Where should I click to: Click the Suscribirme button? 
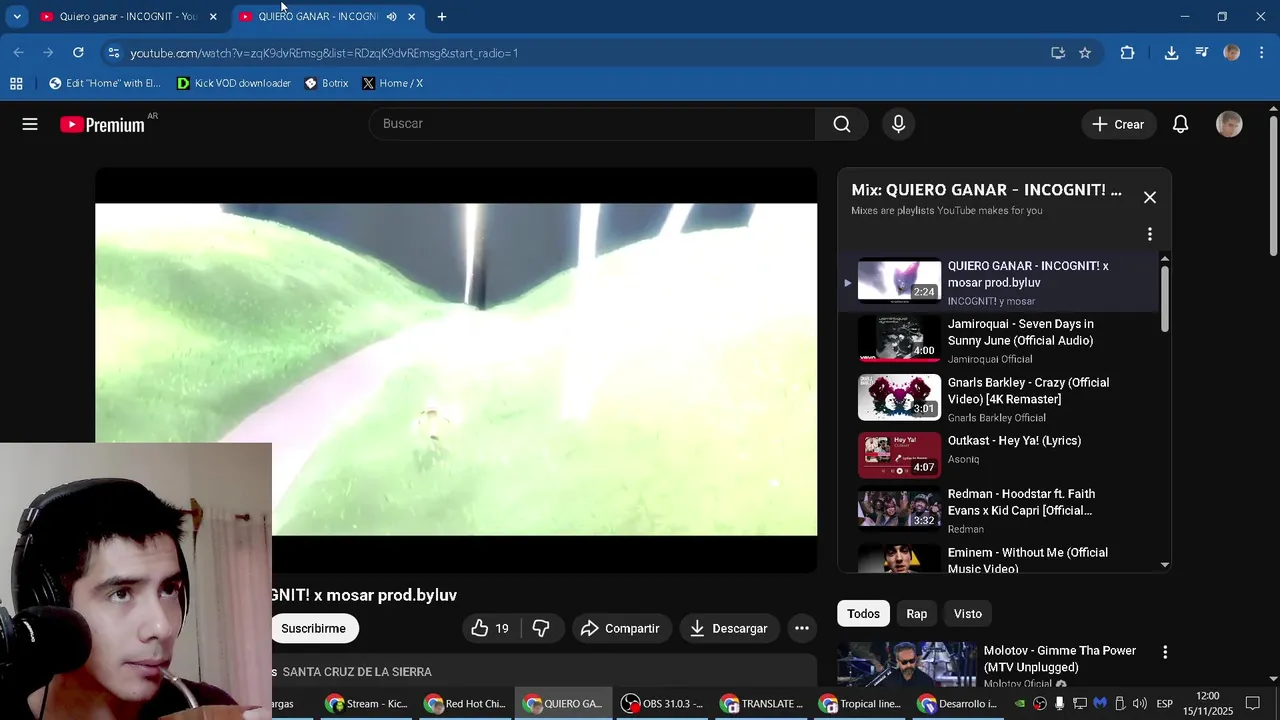[x=313, y=628]
